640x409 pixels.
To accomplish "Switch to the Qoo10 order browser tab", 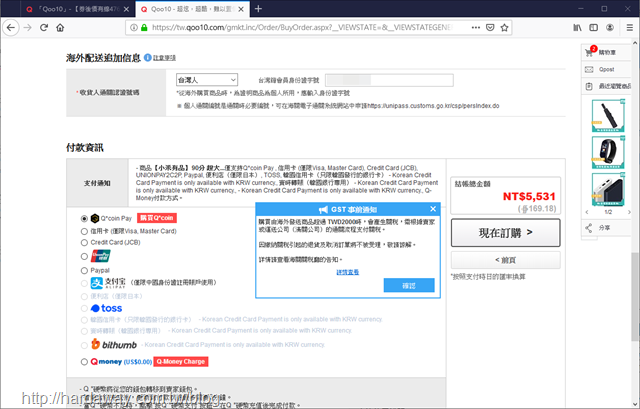I will pos(192,9).
